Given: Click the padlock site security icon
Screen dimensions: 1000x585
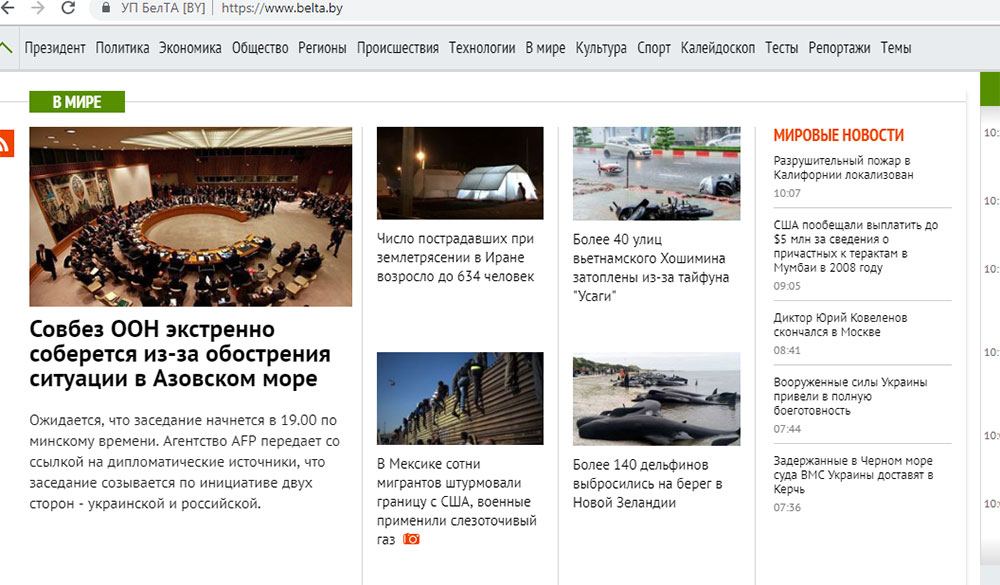Looking at the screenshot, I should coord(107,8).
